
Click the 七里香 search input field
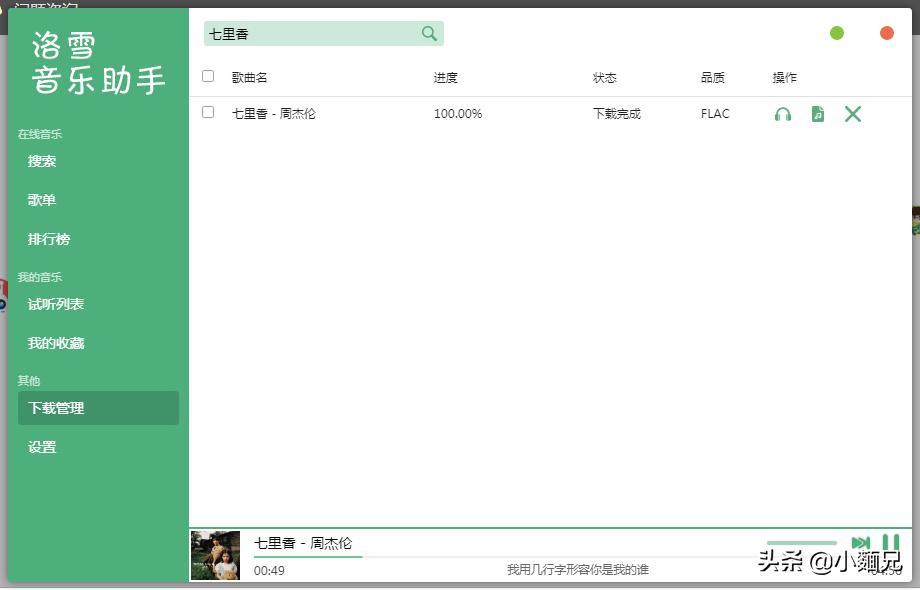point(310,33)
